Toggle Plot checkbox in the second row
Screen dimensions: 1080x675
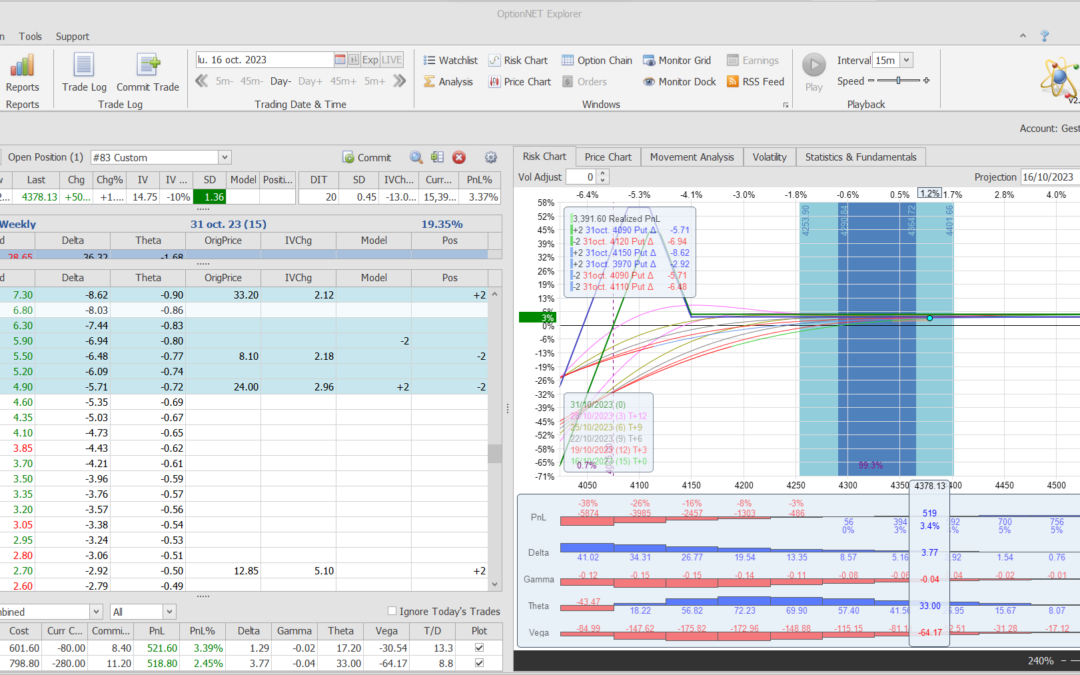pyautogui.click(x=478, y=662)
